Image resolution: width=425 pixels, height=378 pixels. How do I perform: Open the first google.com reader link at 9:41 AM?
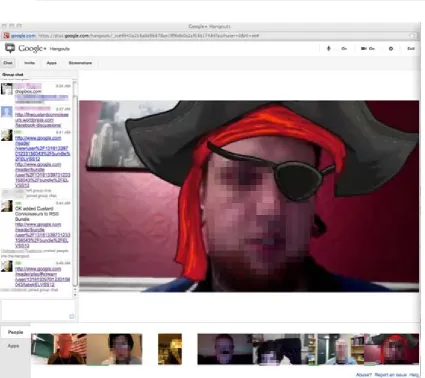click(x=42, y=148)
